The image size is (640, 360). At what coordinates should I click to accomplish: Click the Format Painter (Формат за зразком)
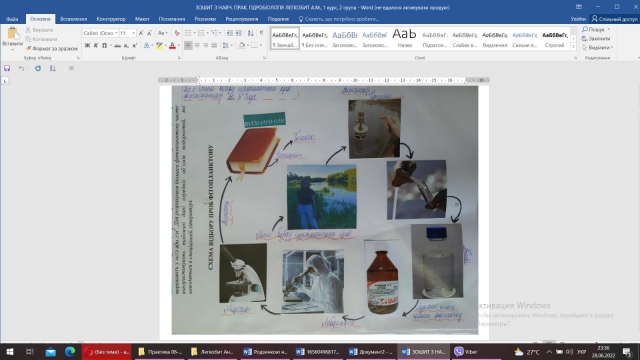51,48
